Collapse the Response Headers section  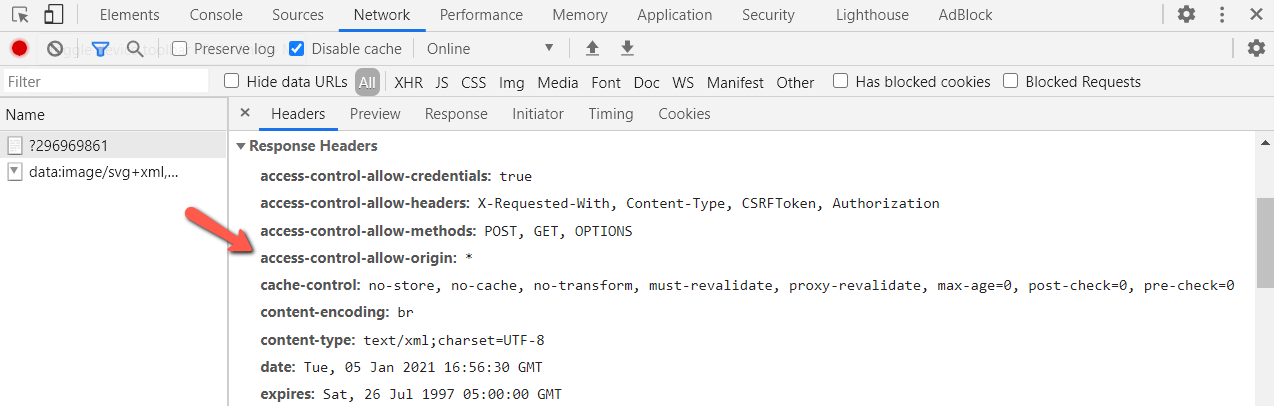(308, 146)
